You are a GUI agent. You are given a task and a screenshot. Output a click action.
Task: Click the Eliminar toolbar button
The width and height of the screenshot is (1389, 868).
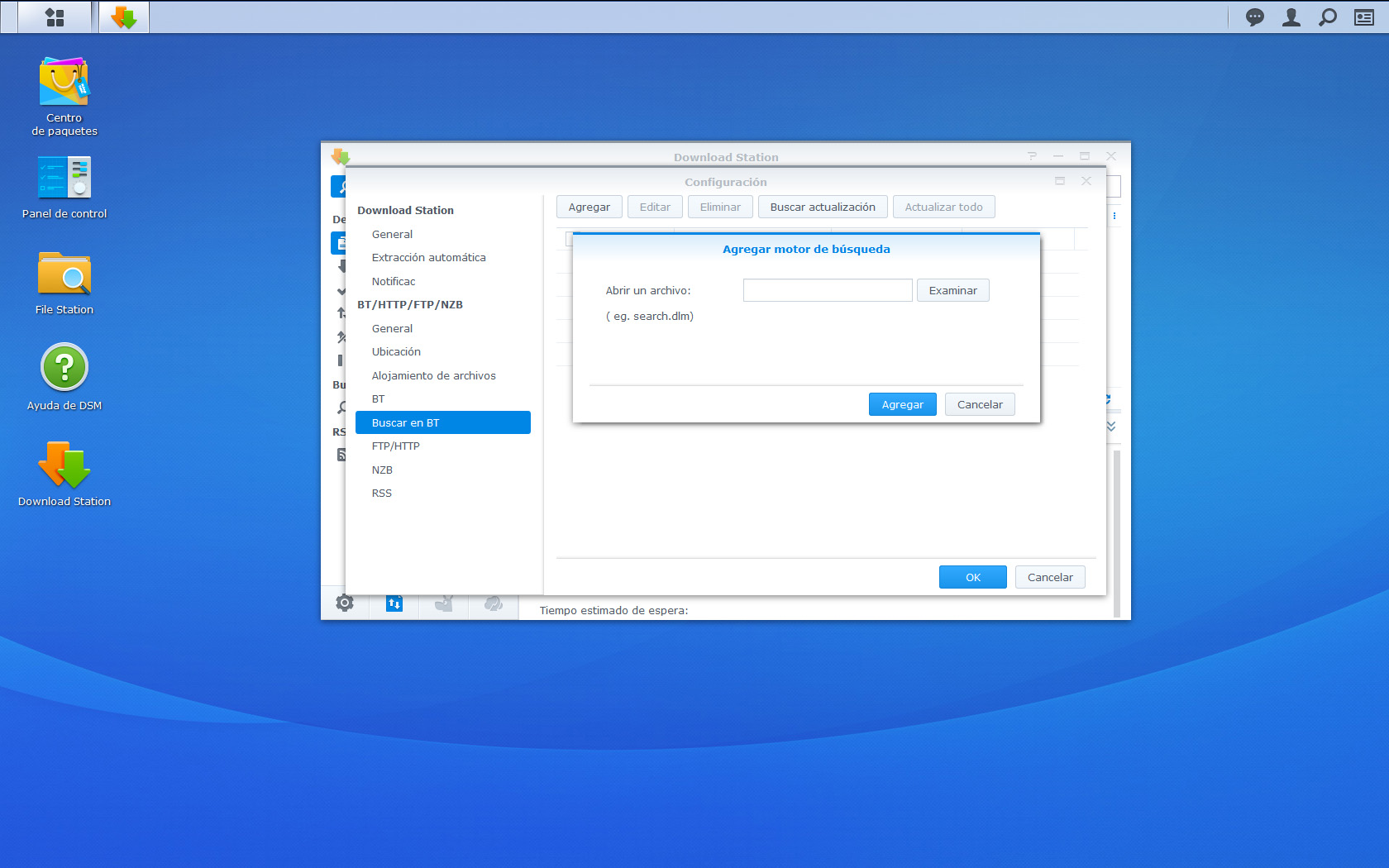(720, 207)
